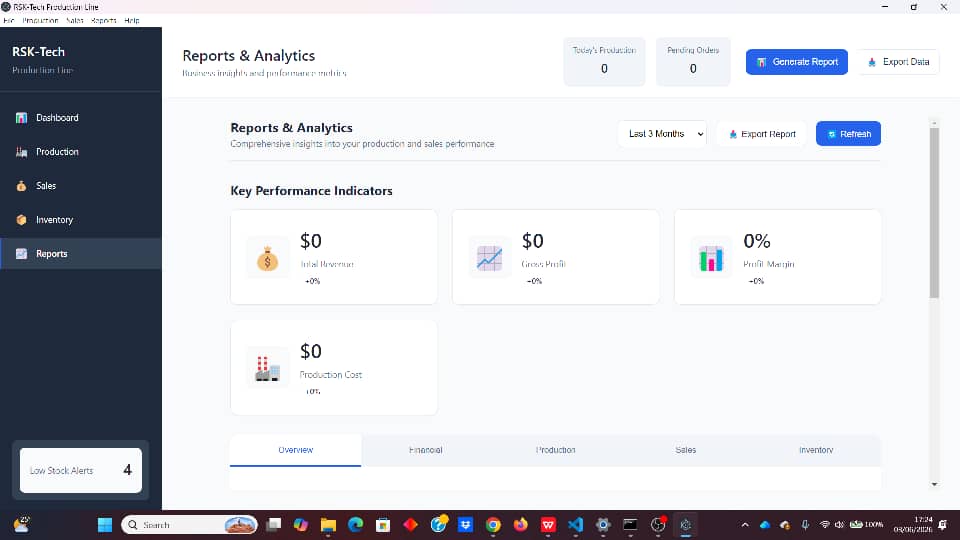This screenshot has height=540, width=960.
Task: Click the Production Cost factory icon
Action: [268, 368]
